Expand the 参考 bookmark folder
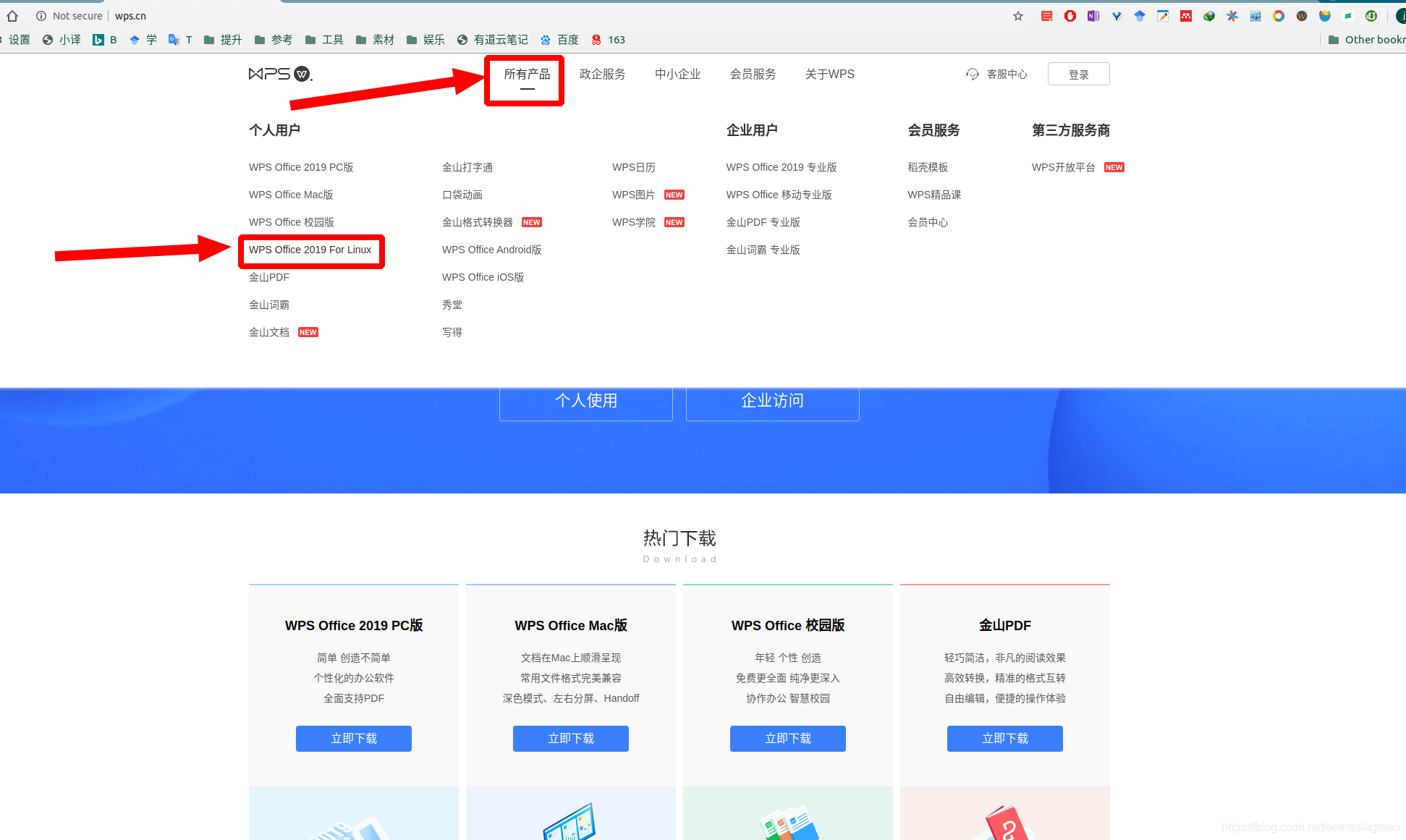Screen dimensions: 1406x840 274,40
